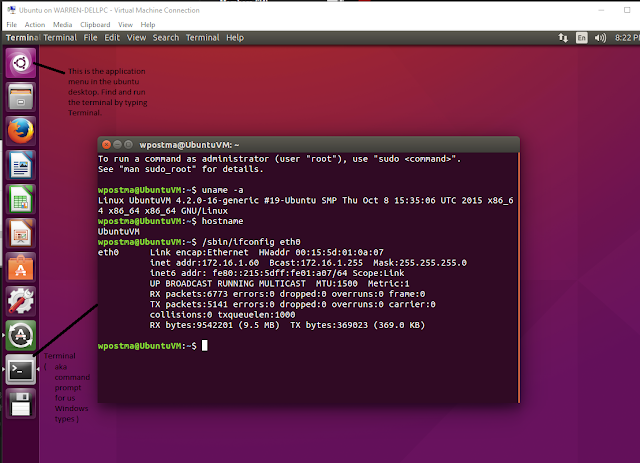
Task: Click the Hyper-V window title 'Ubuntu on WARREN-DELLPC'
Action: click(109, 10)
